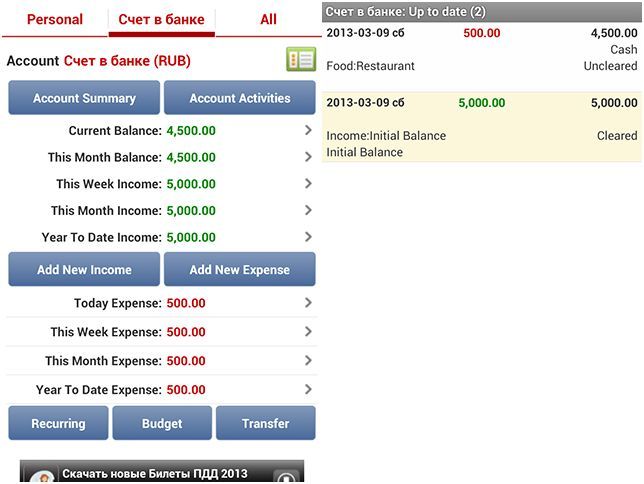644x484 pixels.
Task: Open This Month Expense details arrow
Action: click(308, 360)
